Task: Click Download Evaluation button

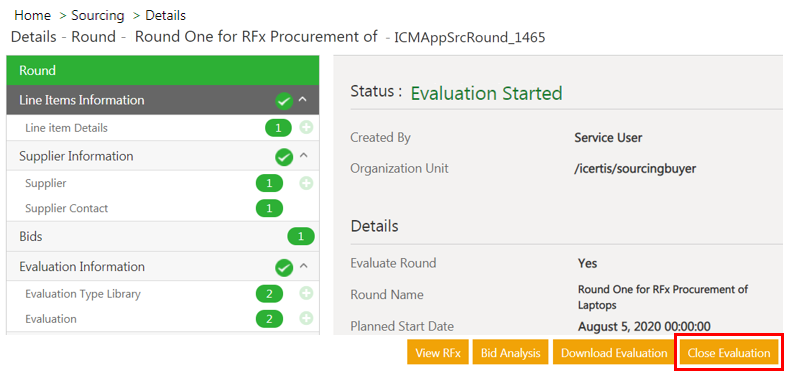Action: coord(614,352)
